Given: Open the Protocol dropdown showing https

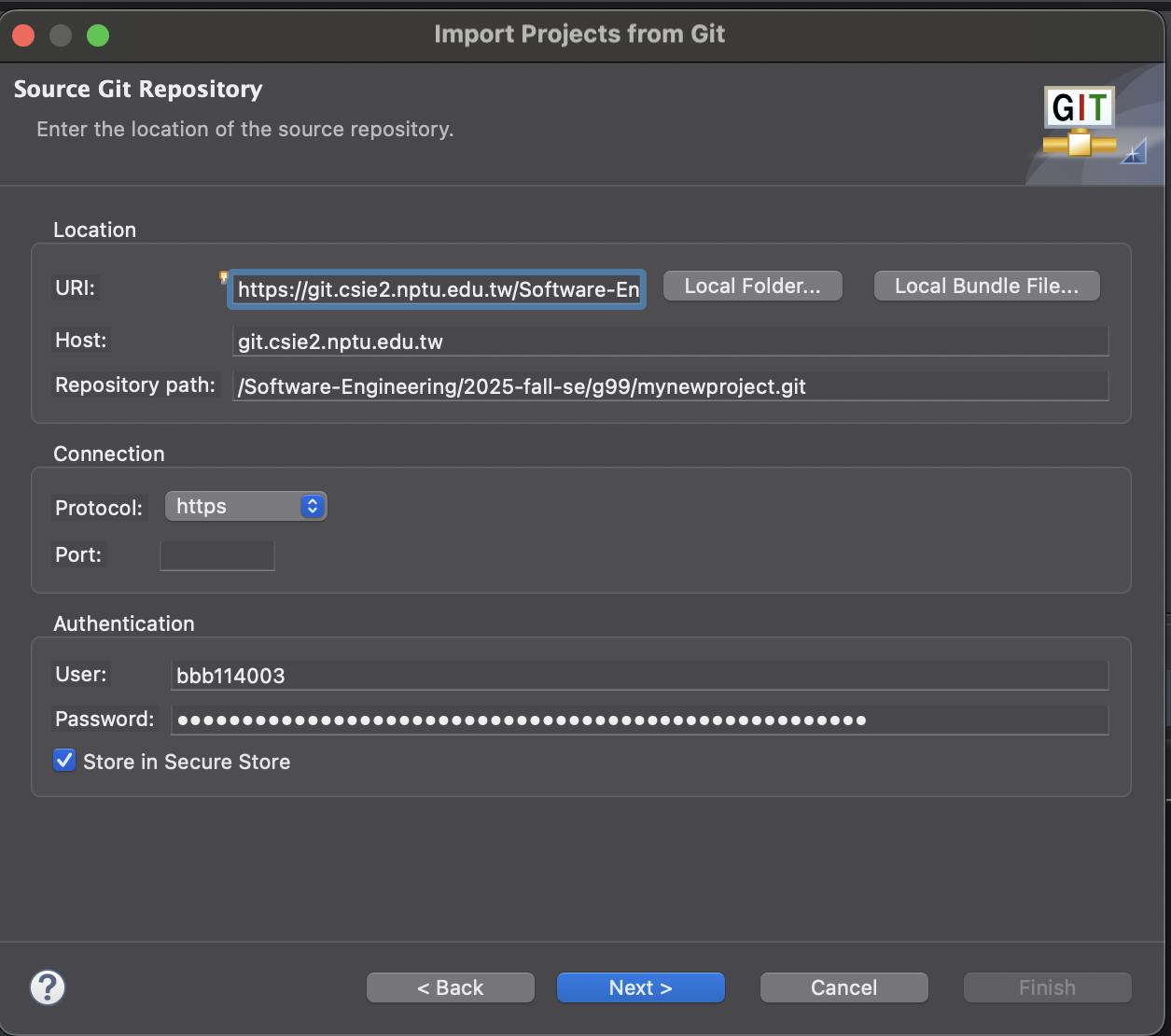Looking at the screenshot, I should coord(245,506).
